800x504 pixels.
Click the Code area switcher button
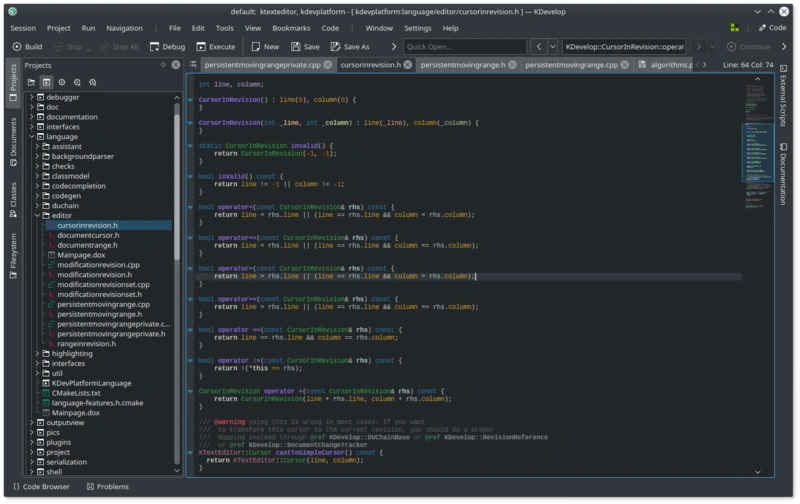click(x=771, y=28)
